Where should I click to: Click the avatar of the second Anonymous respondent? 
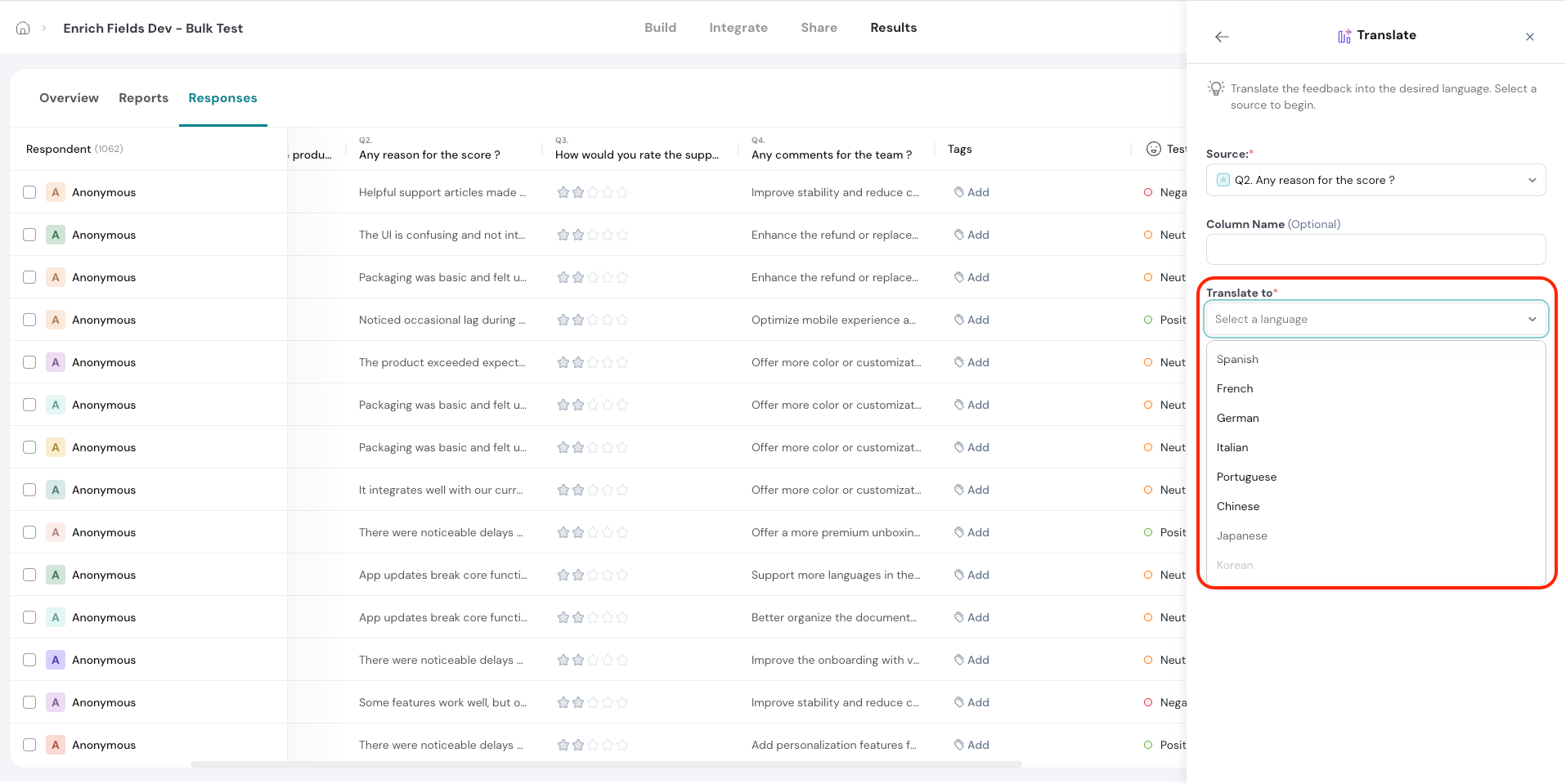click(56, 235)
